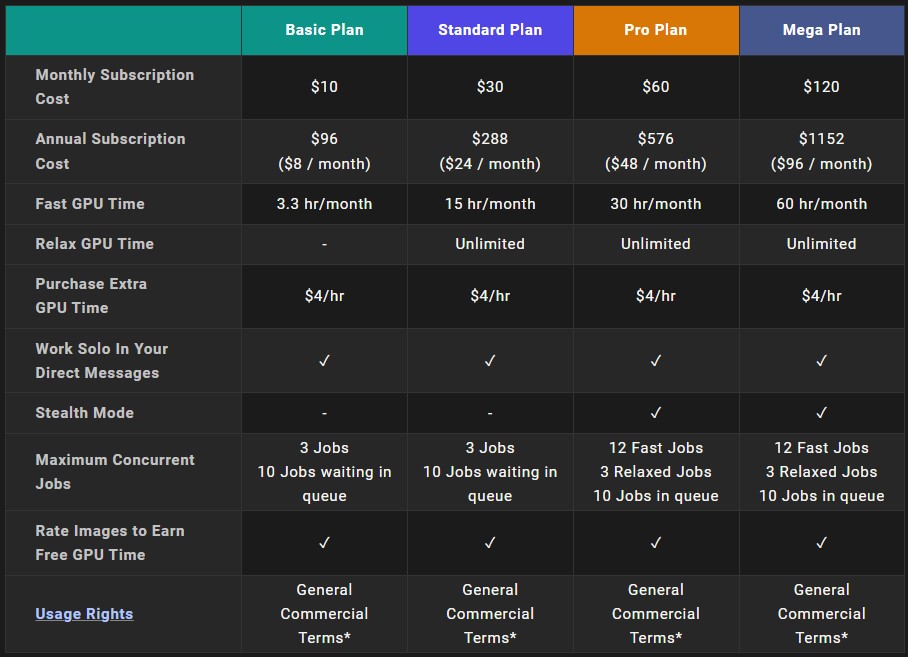Click Stealth Mode checkmark under Mega Plan
The height and width of the screenshot is (657, 908).
[822, 413]
